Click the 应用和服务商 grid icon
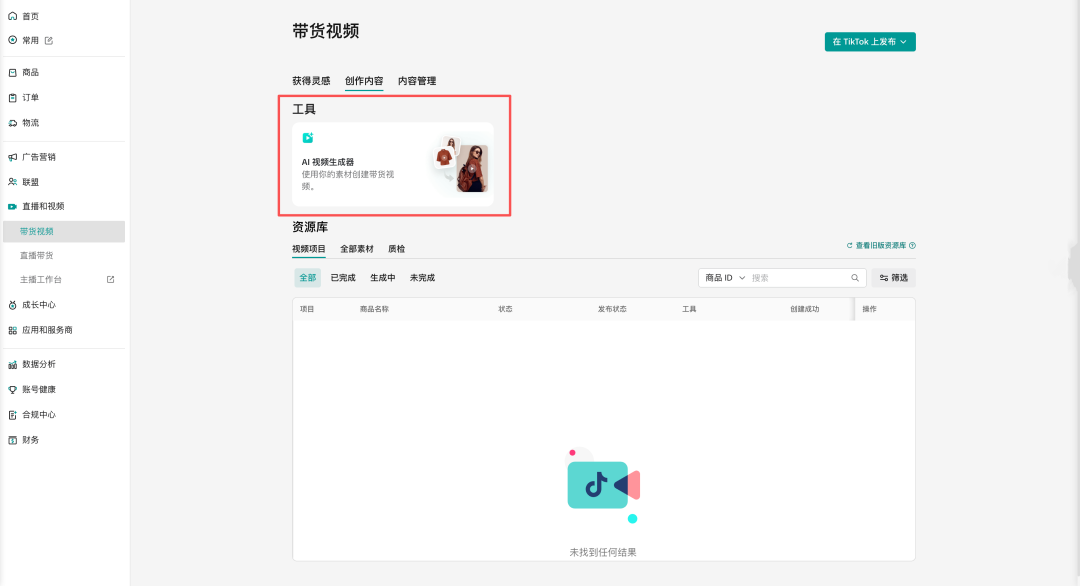 (12, 331)
